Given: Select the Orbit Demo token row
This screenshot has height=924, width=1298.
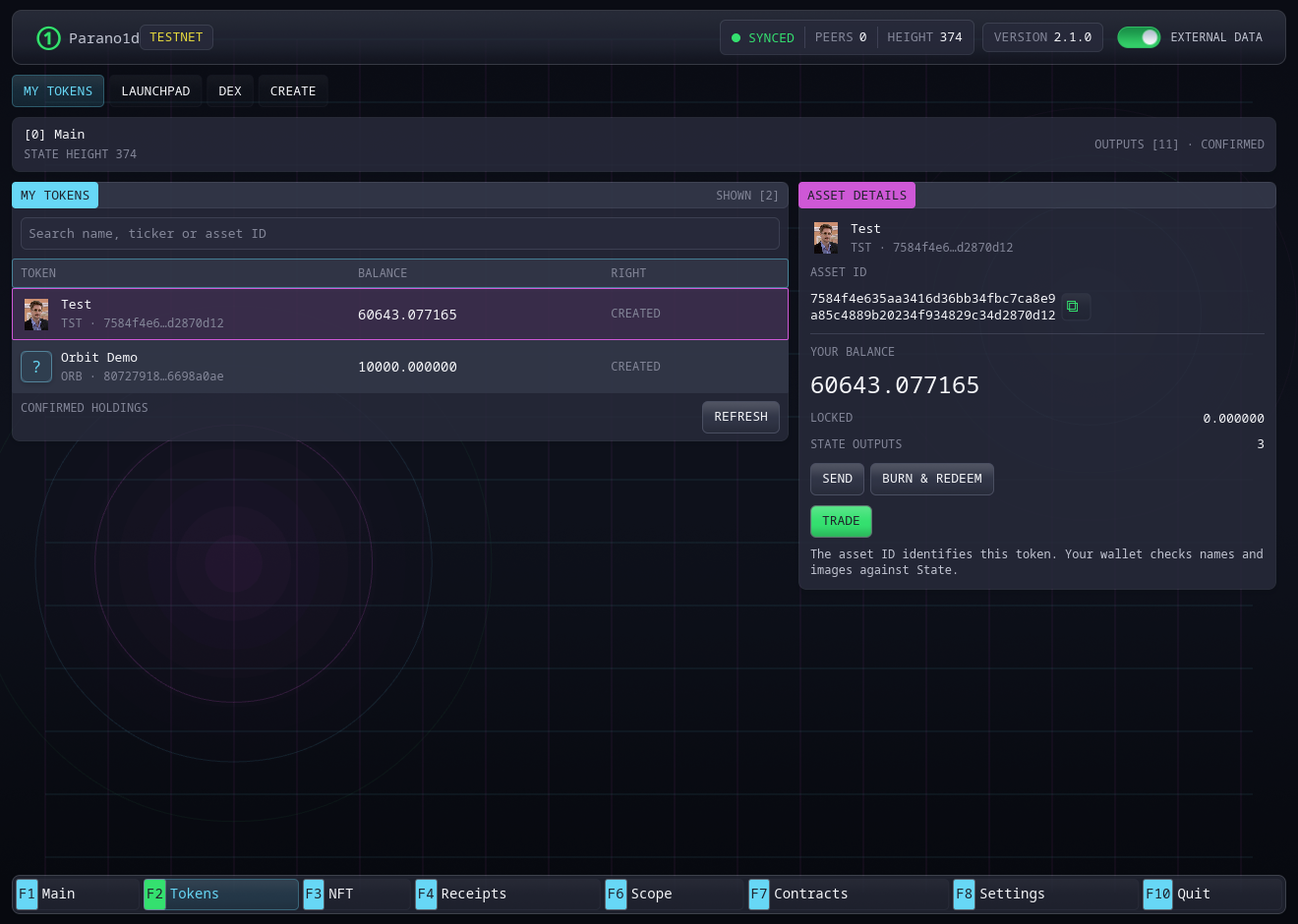Looking at the screenshot, I should [400, 367].
